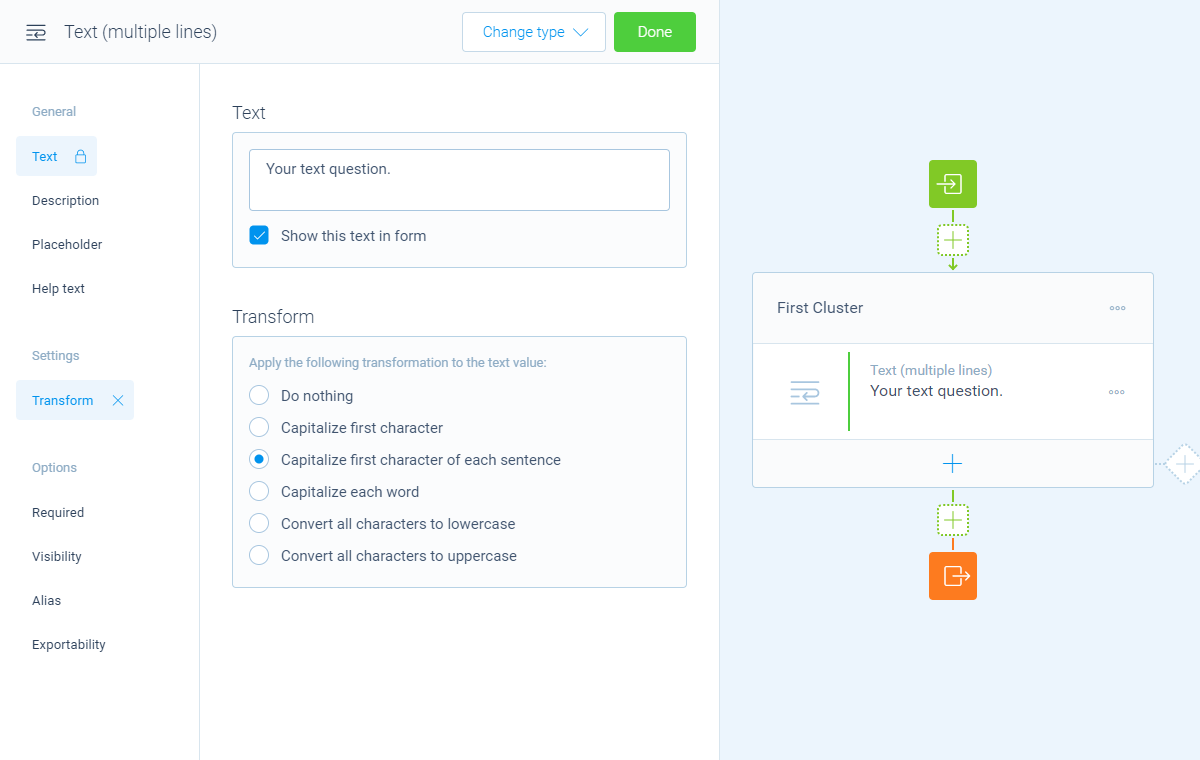Add block below the entry node
Viewport: 1200px width, 760px height.
pos(953,240)
